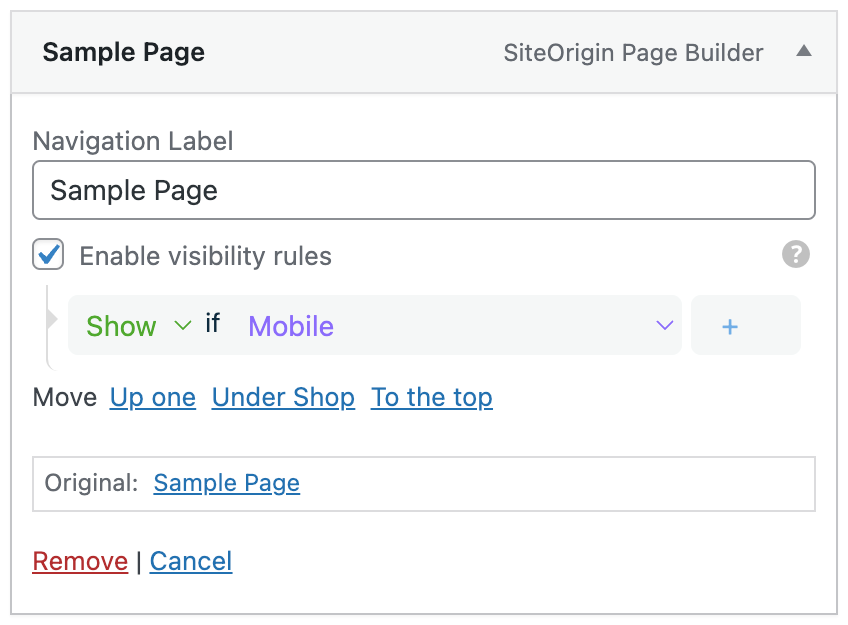Click the 'Move' caption before the links

[65, 397]
